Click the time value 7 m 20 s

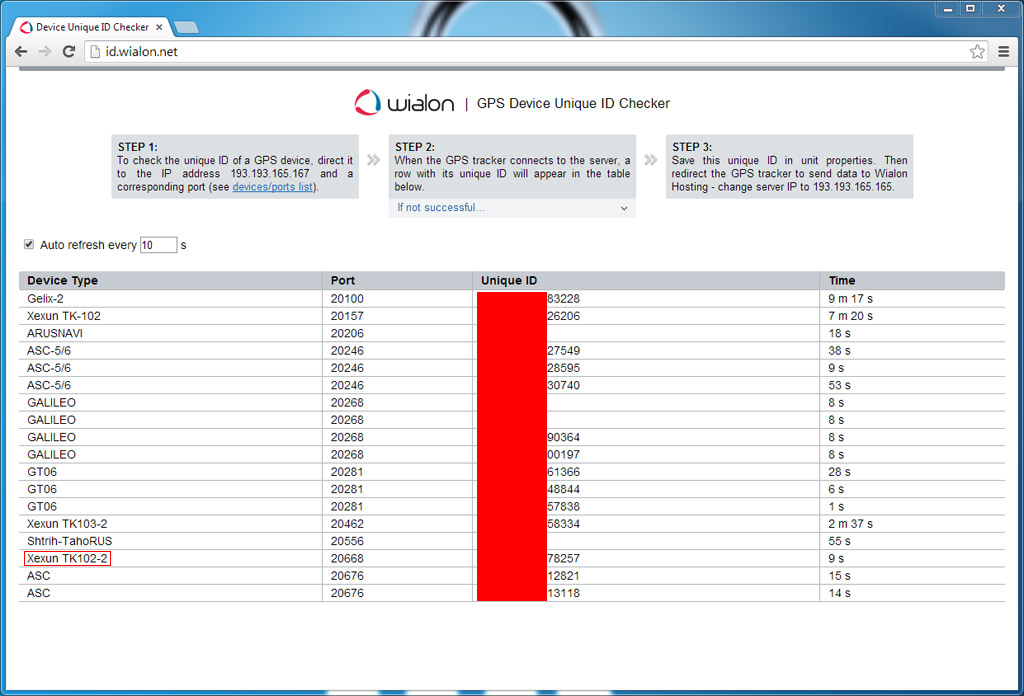tap(850, 316)
